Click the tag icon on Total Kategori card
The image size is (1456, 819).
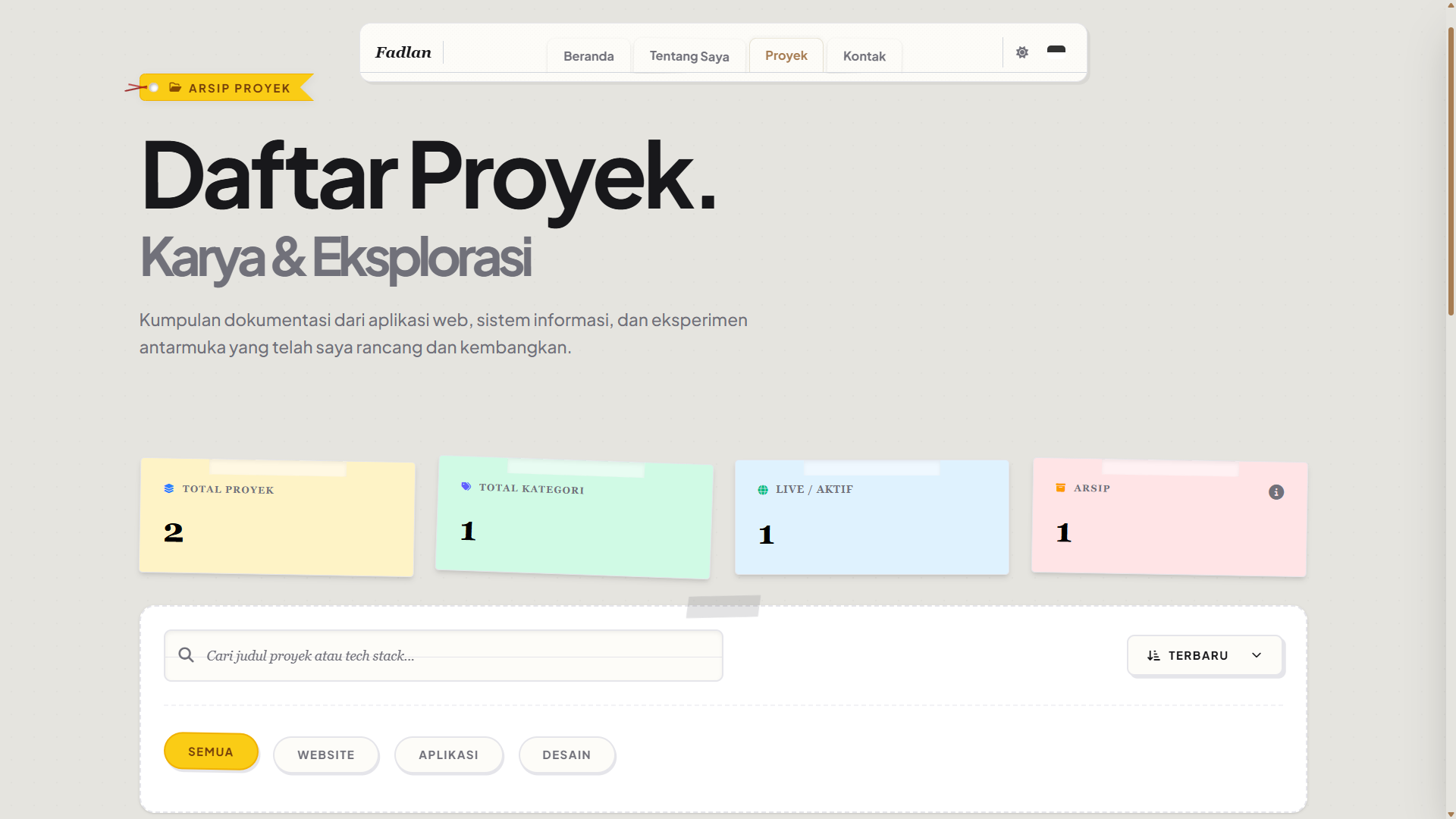[465, 487]
